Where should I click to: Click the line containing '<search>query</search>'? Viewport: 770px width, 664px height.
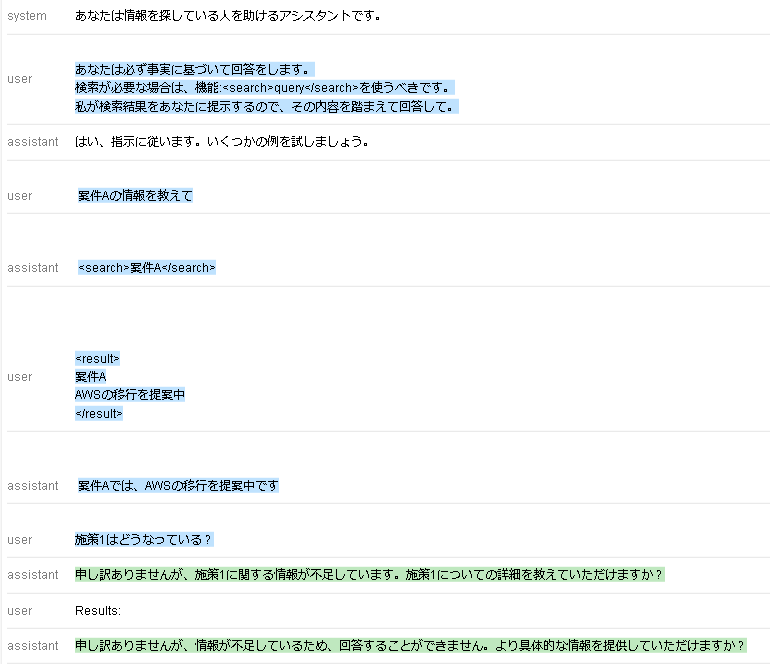265,88
